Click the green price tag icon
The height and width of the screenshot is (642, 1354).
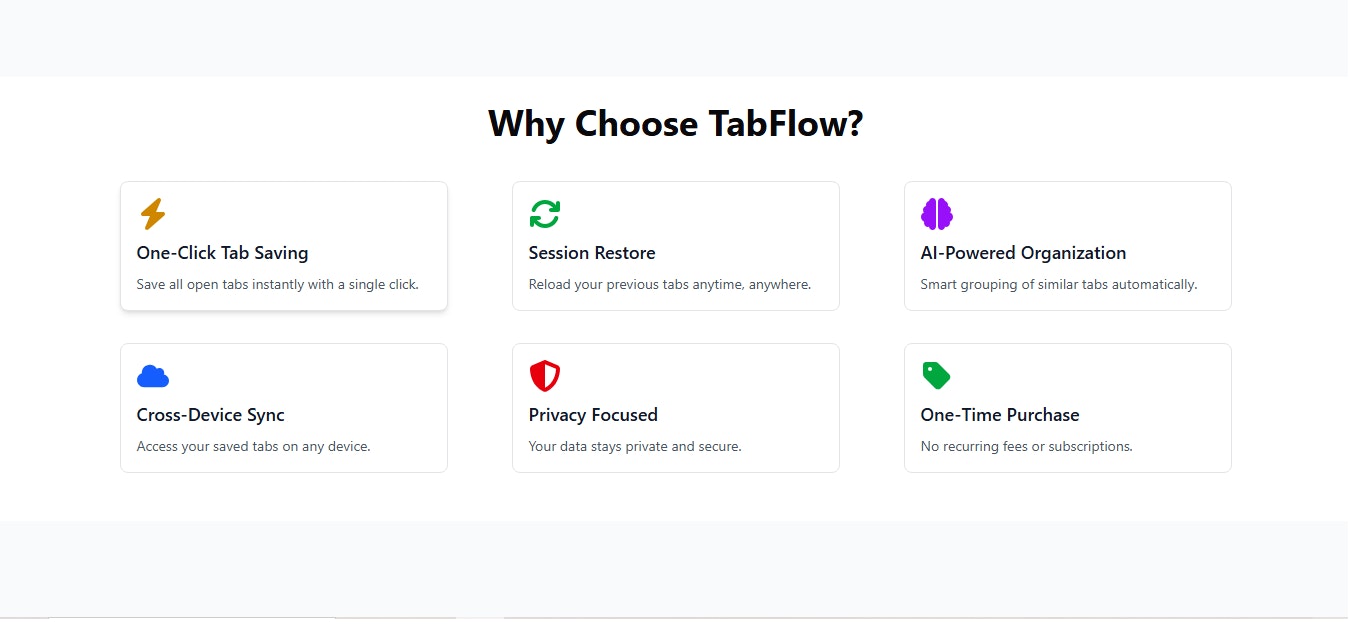(x=936, y=376)
